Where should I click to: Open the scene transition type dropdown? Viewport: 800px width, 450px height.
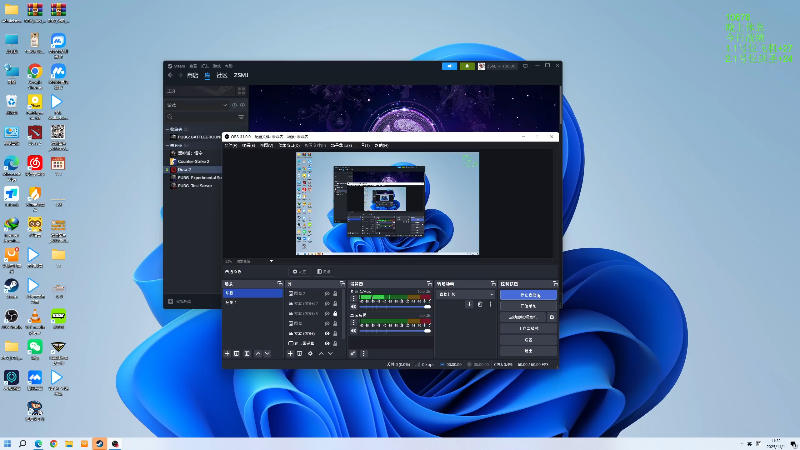click(465, 295)
